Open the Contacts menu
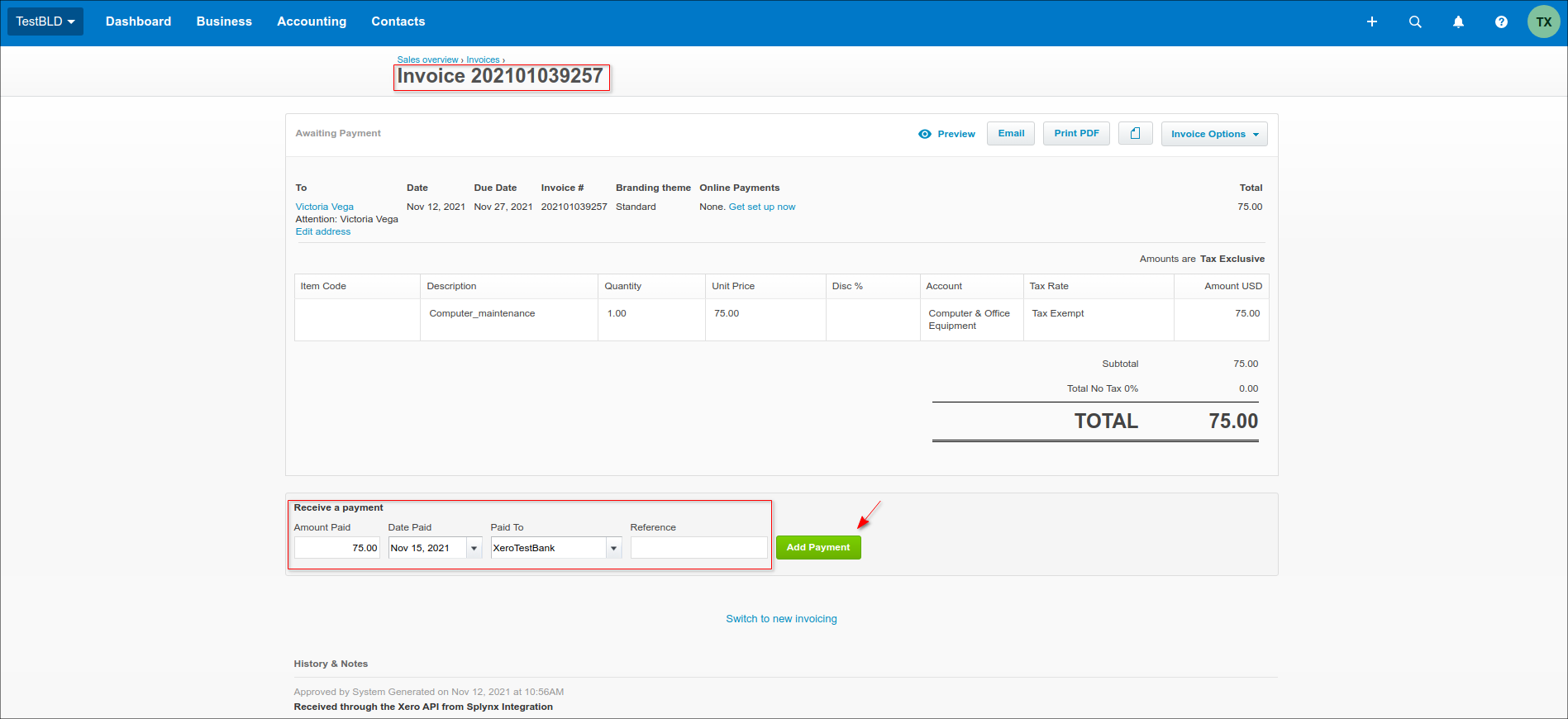 coord(398,21)
